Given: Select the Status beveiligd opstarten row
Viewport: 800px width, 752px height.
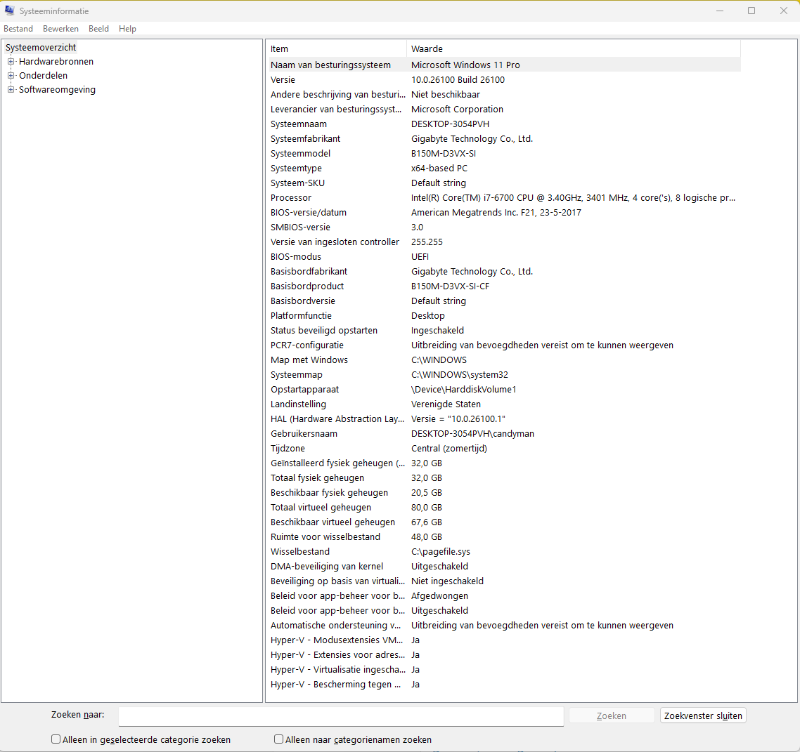Looking at the screenshot, I should pos(504,331).
